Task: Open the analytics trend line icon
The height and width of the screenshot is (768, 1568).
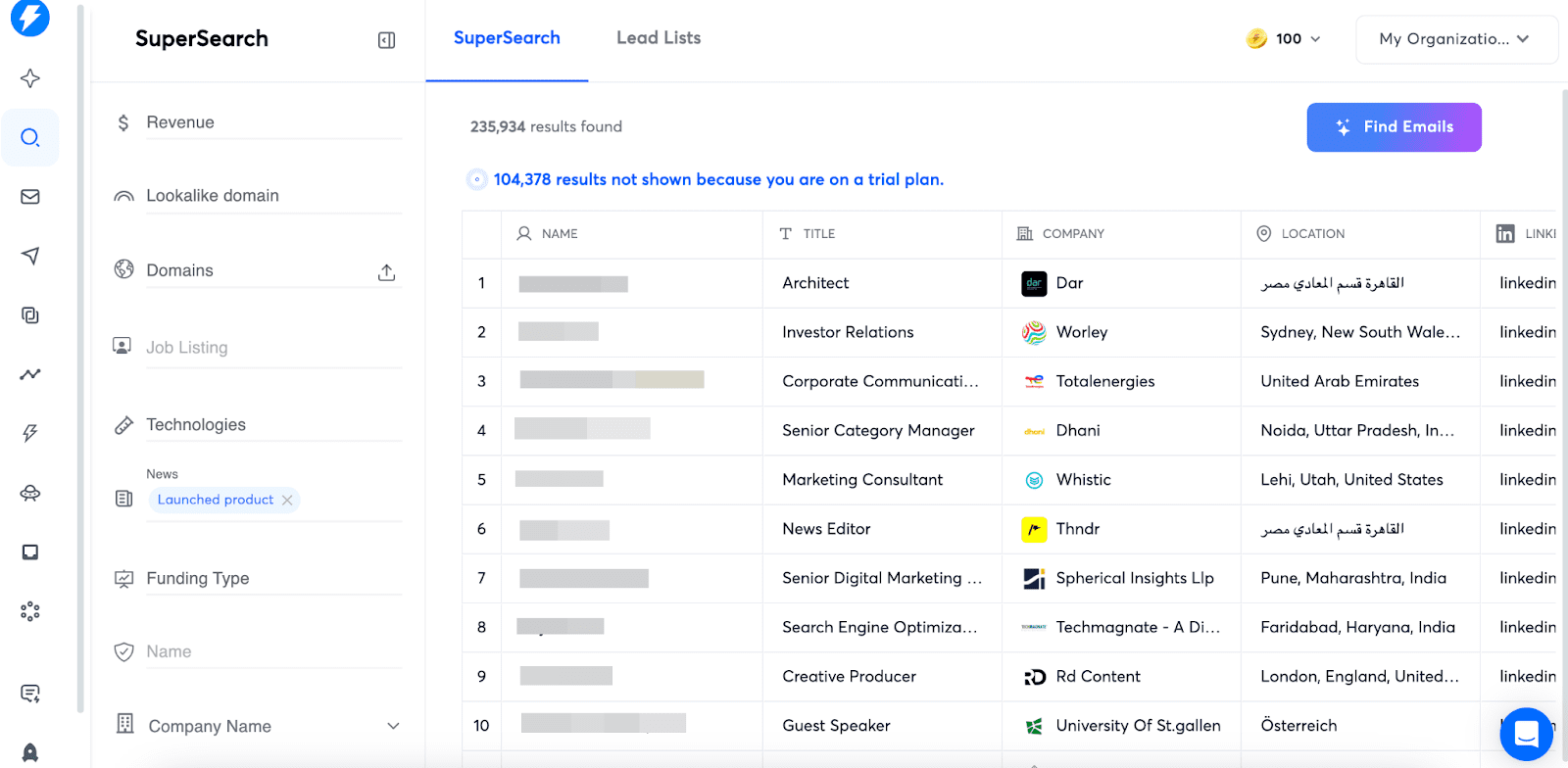Action: point(30,374)
